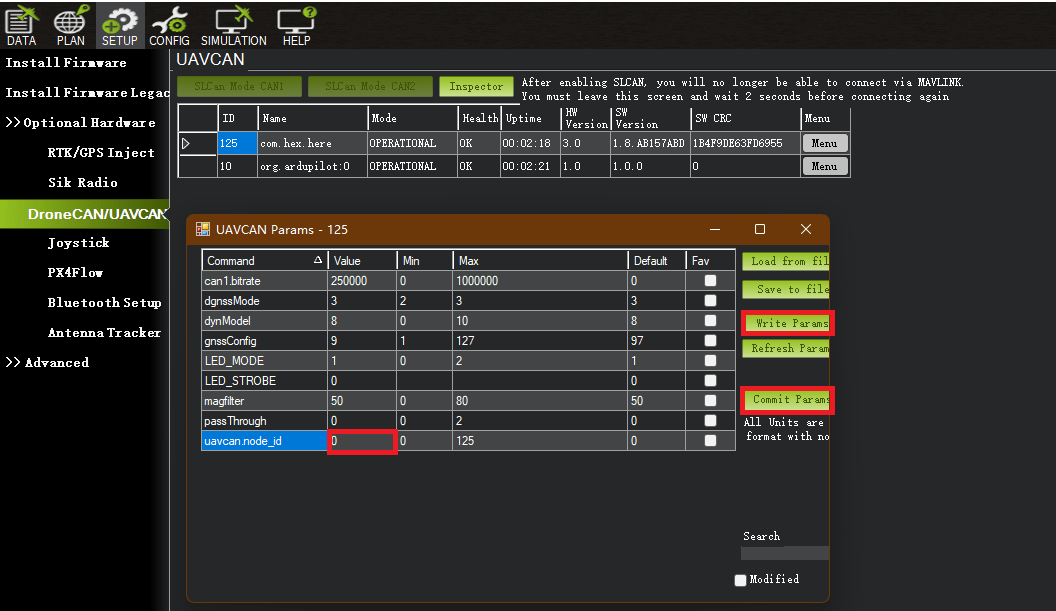
Task: Expand the Advanced section
Action: tap(47, 362)
